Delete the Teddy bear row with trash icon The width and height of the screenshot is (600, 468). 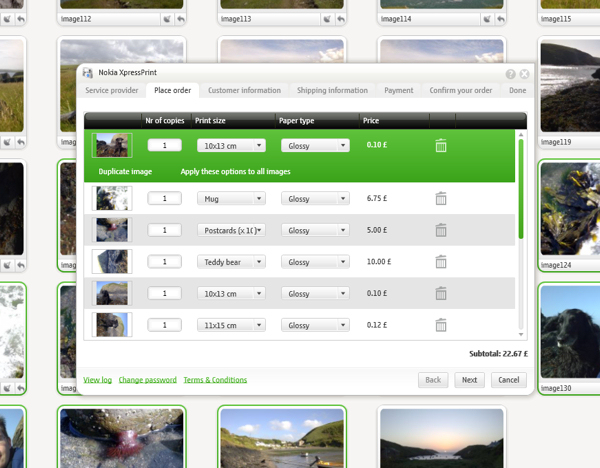coord(441,262)
